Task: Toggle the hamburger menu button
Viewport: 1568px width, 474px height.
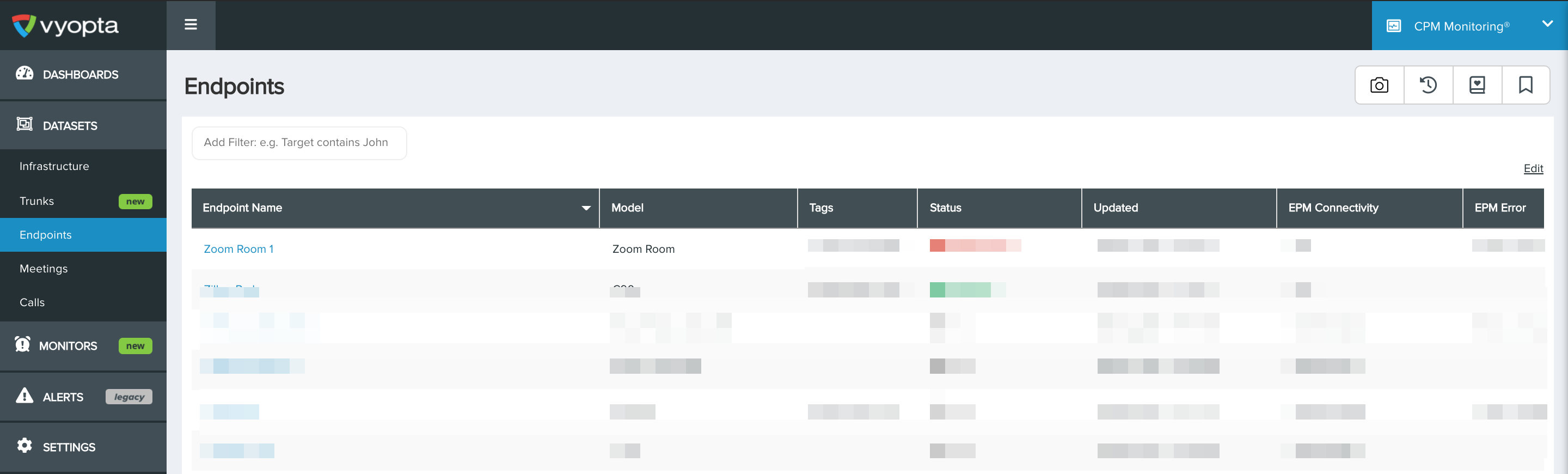Action: [191, 25]
